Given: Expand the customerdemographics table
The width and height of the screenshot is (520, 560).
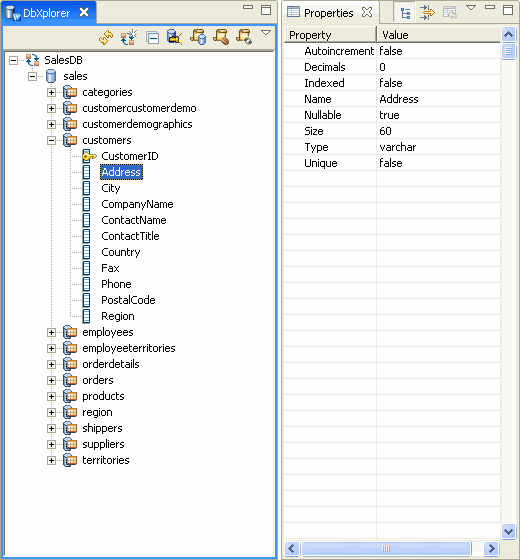Looking at the screenshot, I should coord(51,125).
